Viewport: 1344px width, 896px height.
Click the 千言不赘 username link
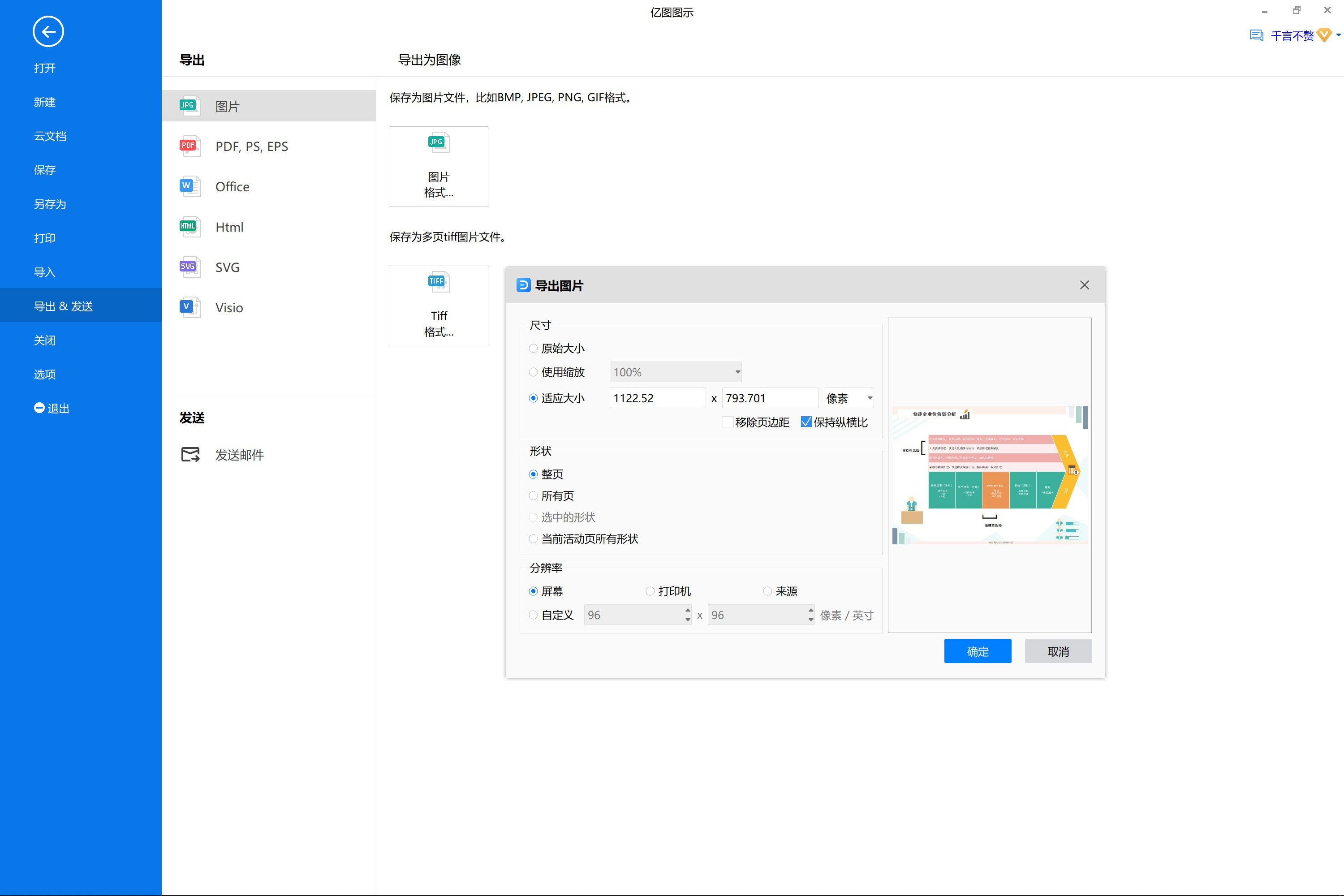[1292, 35]
